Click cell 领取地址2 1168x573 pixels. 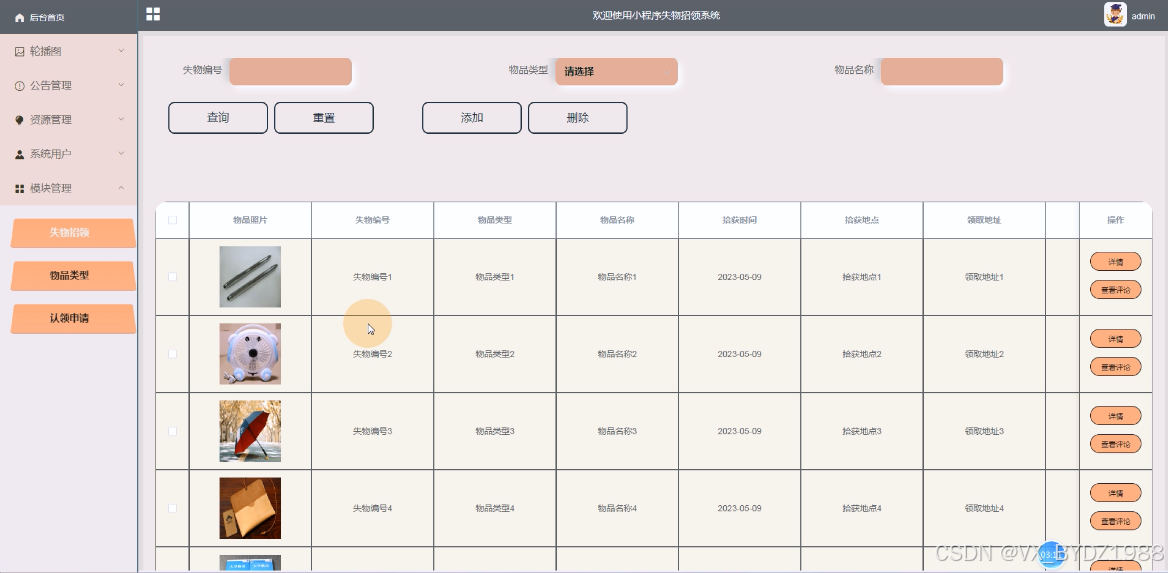984,354
